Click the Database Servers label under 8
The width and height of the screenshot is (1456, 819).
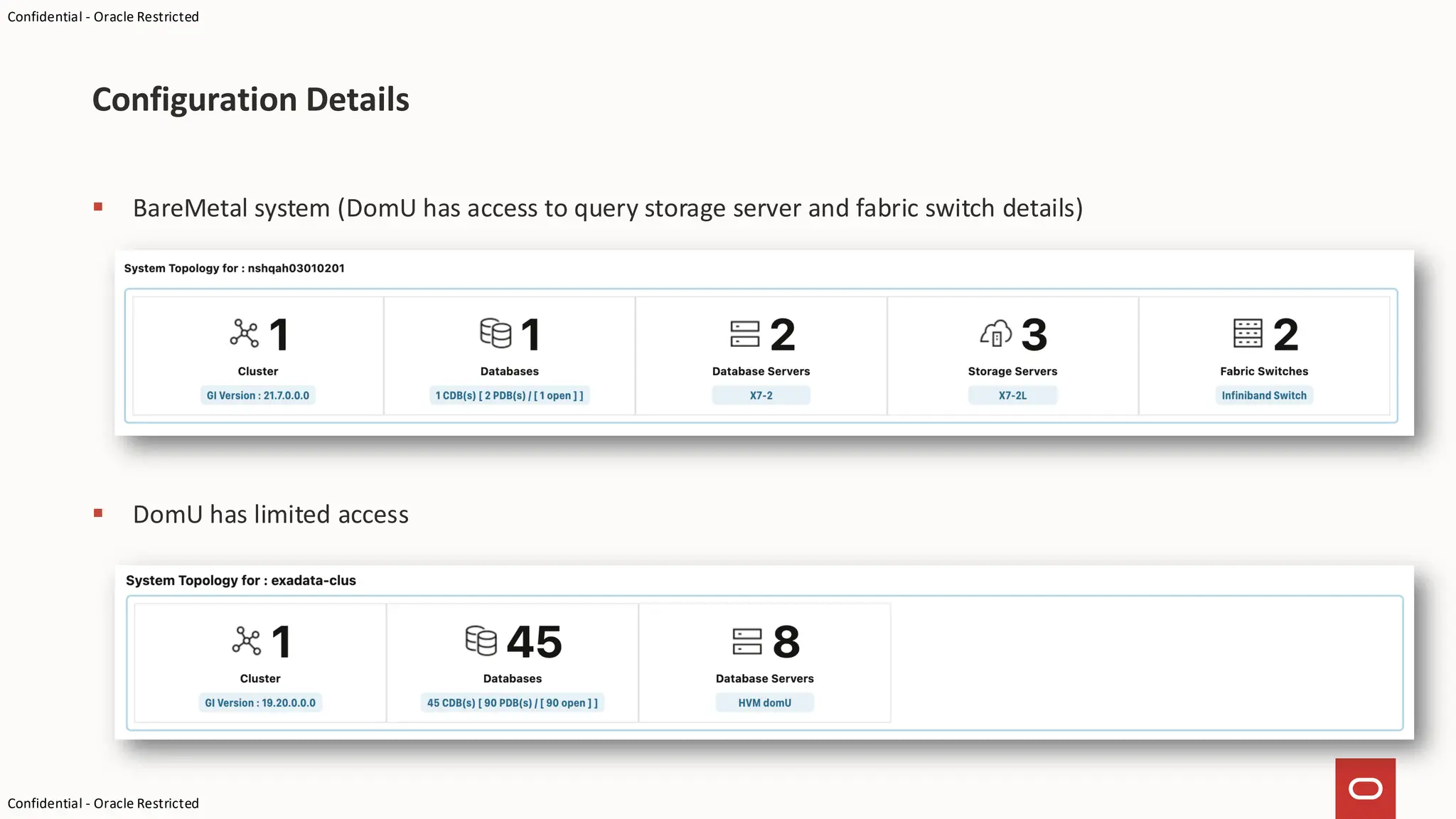765,678
